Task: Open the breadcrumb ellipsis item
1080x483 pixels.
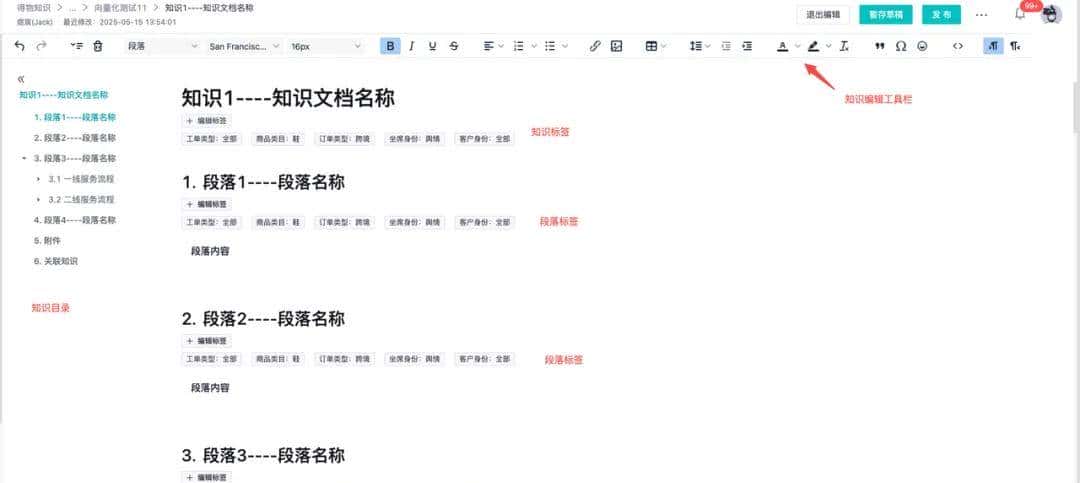Action: click(x=72, y=9)
